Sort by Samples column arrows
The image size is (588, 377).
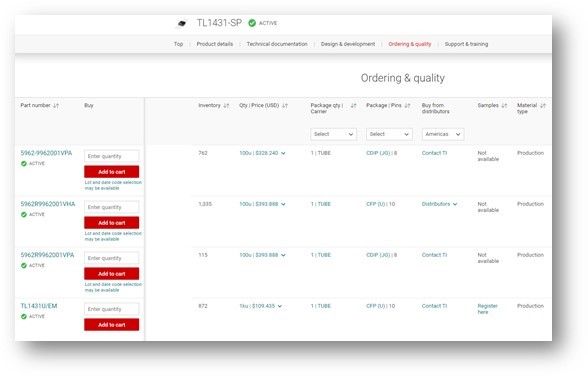point(504,105)
